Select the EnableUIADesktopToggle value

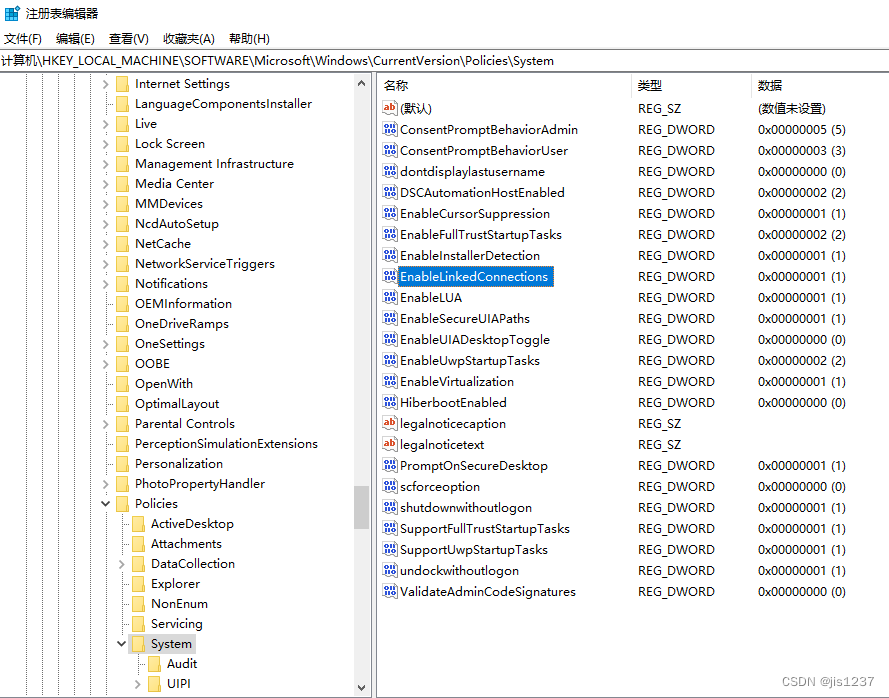click(x=475, y=339)
